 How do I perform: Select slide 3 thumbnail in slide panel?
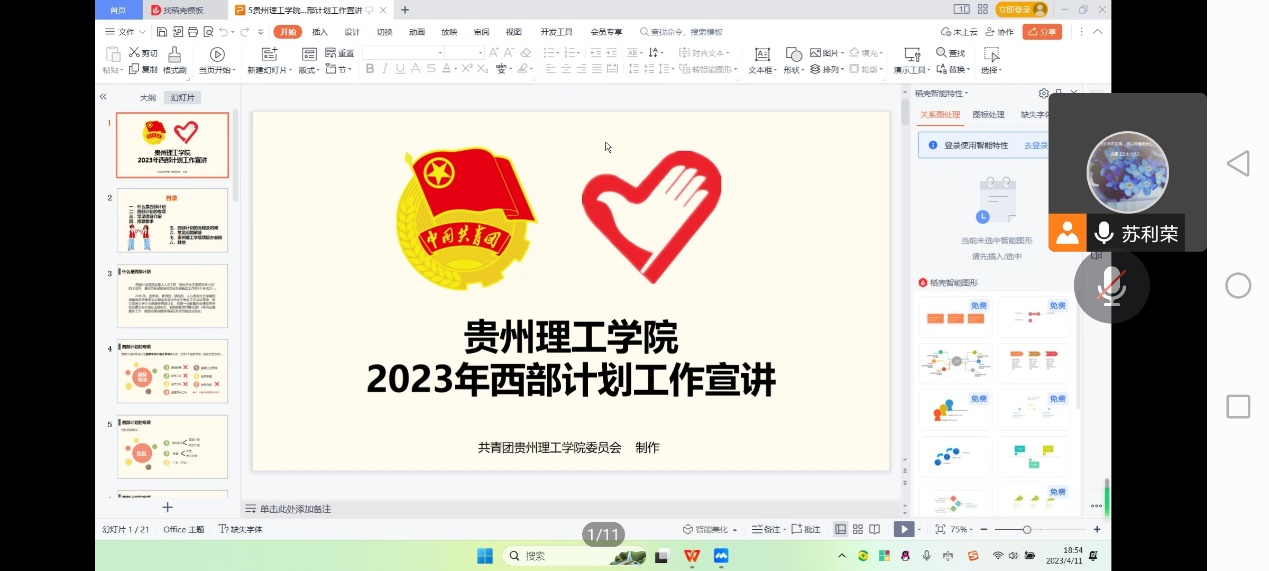coord(172,295)
